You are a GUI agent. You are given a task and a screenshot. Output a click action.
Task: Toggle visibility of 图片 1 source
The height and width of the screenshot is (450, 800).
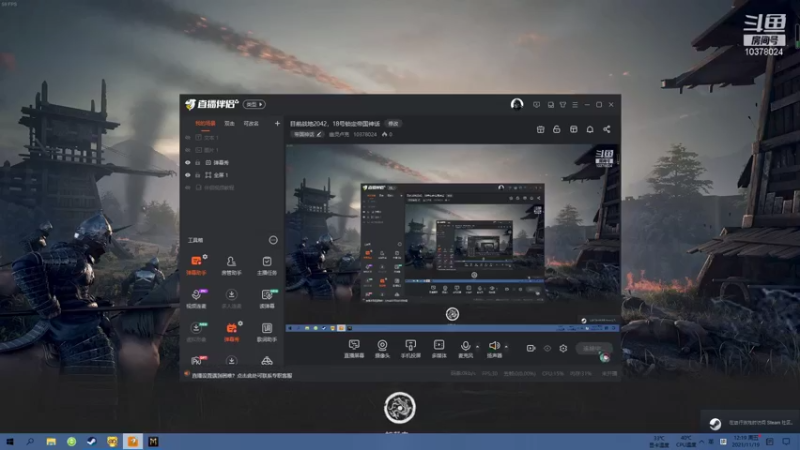pyautogui.click(x=188, y=150)
